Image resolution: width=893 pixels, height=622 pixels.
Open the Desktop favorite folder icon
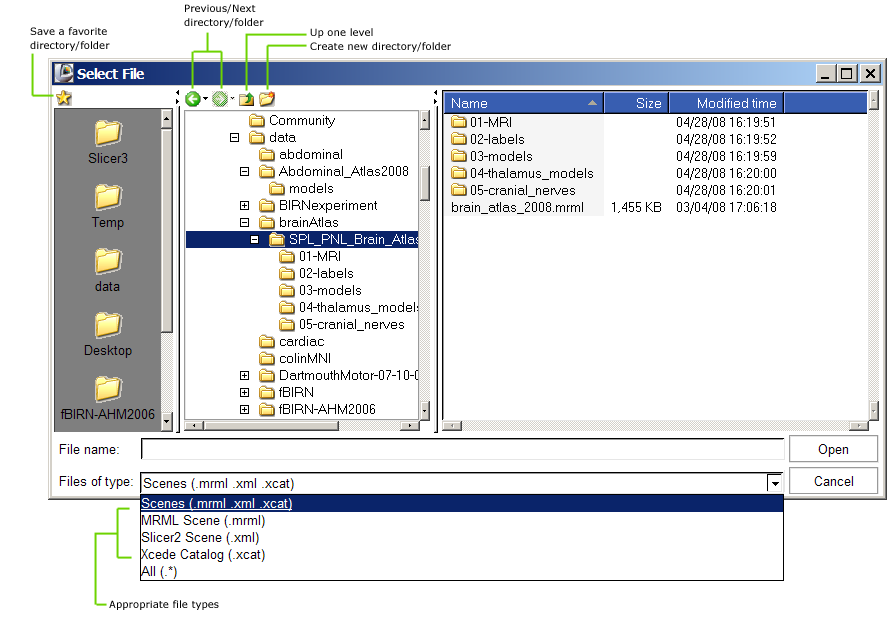[x=108, y=325]
